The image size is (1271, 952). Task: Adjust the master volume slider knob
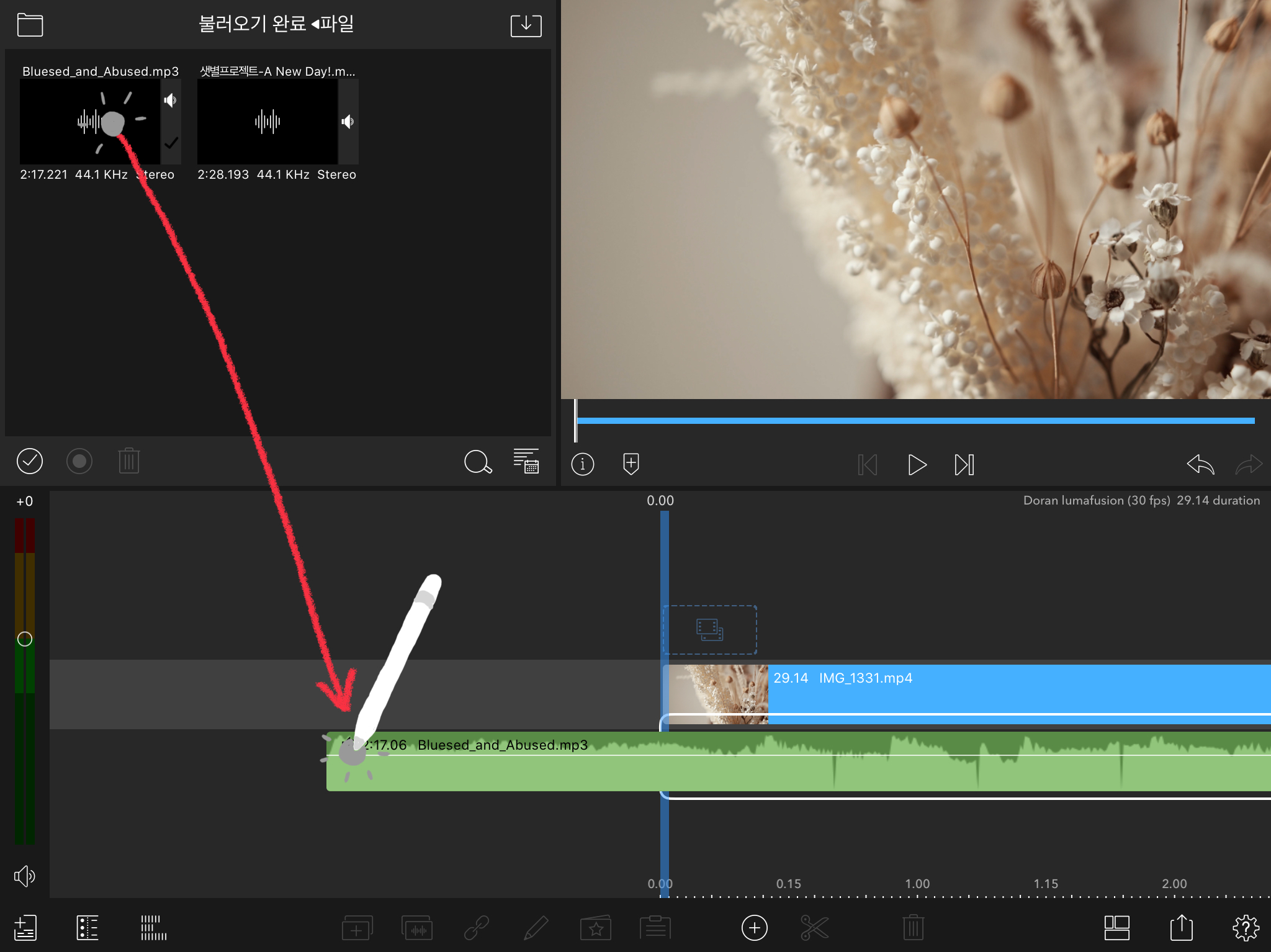25,639
